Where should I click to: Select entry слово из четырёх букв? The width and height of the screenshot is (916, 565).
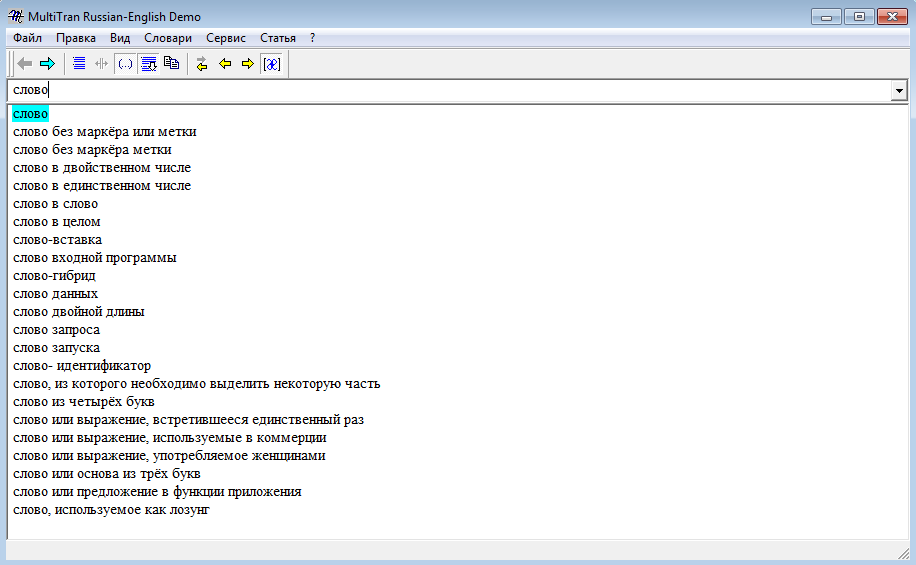(84, 401)
